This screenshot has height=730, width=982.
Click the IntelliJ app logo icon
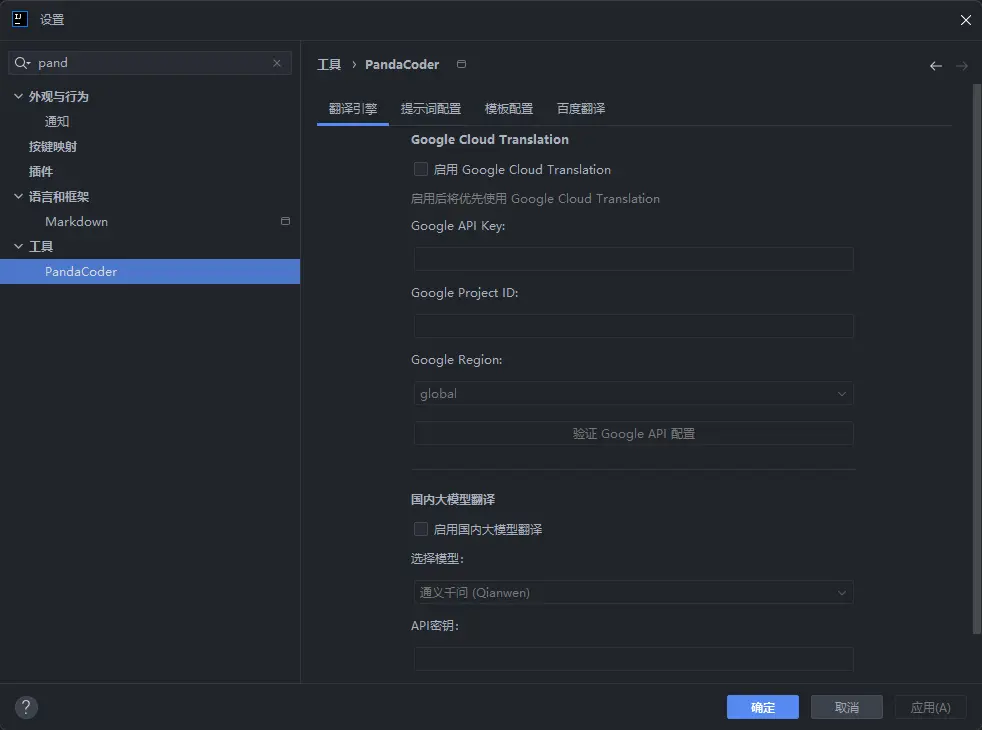[x=20, y=19]
